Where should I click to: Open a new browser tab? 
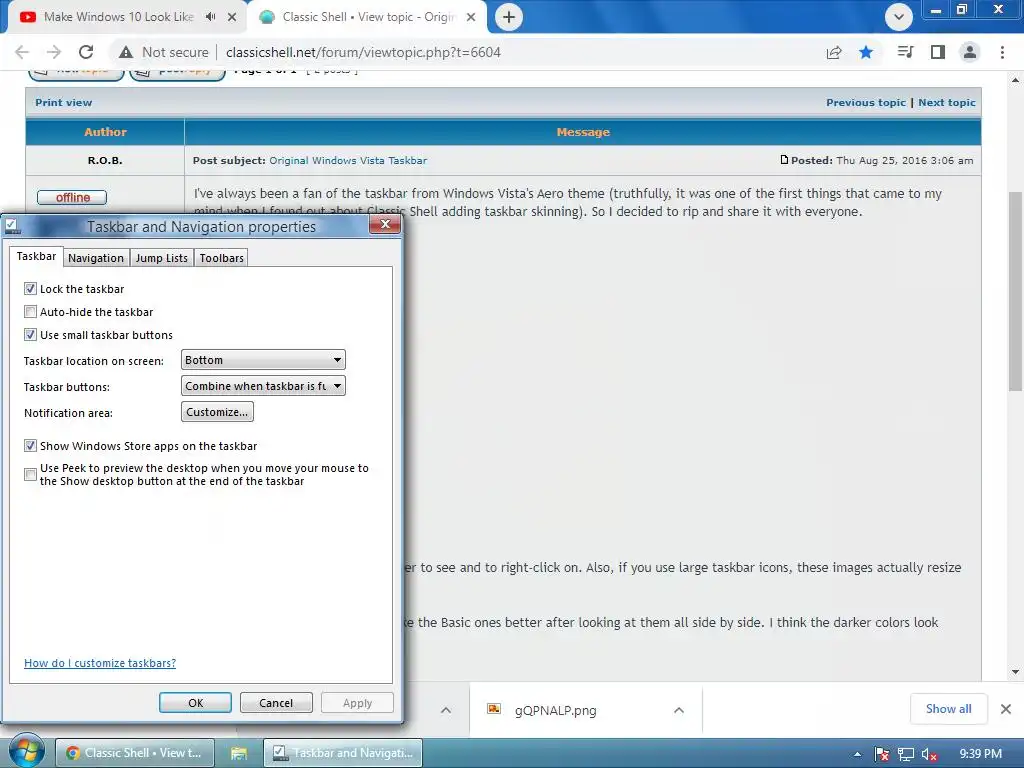pyautogui.click(x=509, y=17)
